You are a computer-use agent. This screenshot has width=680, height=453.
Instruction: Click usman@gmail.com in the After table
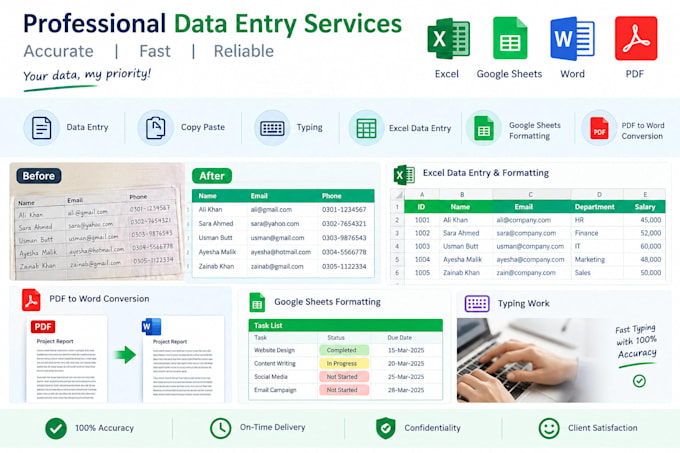click(x=278, y=238)
